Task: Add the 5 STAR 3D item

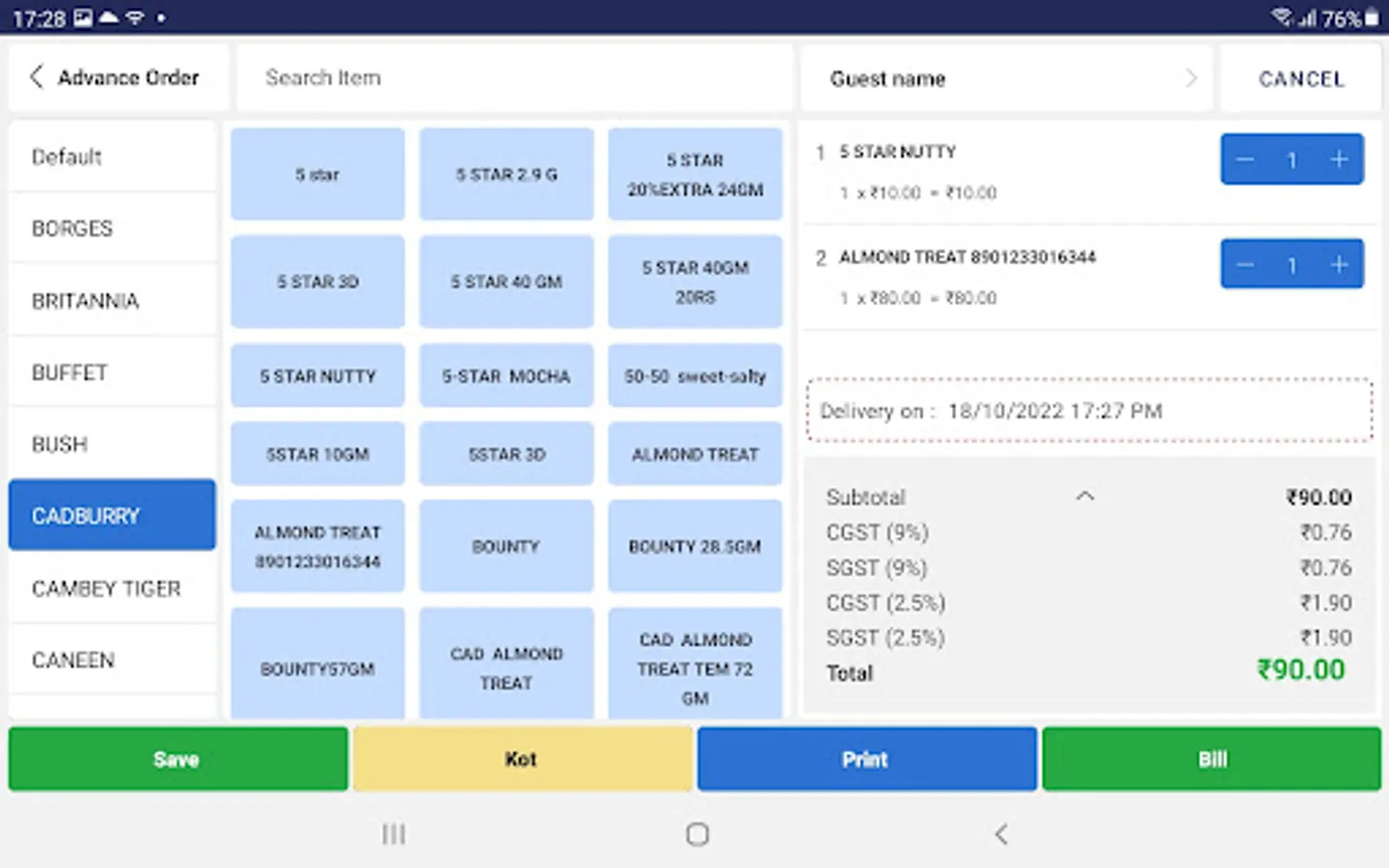Action: point(317,282)
